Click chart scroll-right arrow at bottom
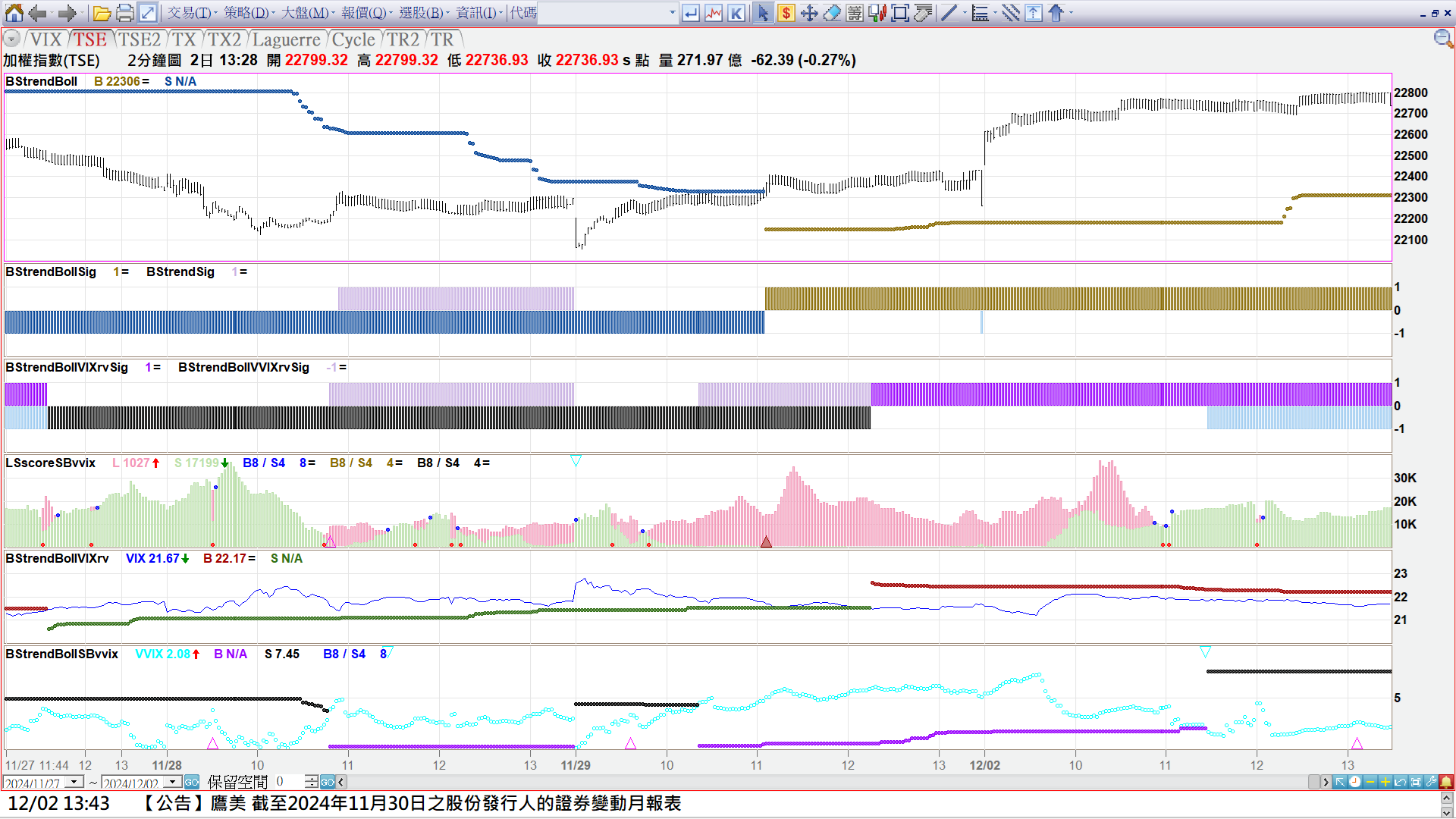The height and width of the screenshot is (819, 1456). point(1326,782)
